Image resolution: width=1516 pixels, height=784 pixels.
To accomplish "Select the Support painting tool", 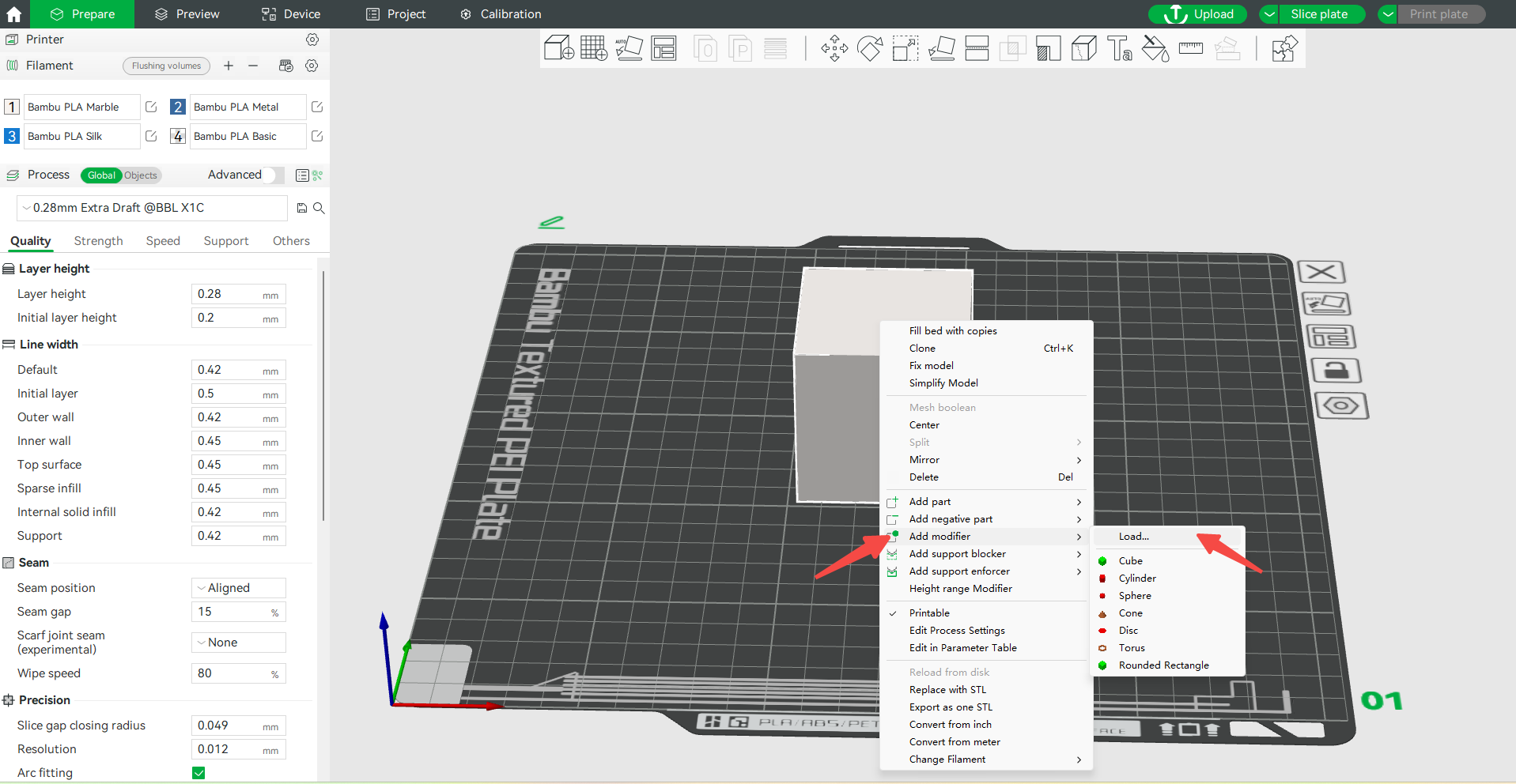I will [x=1048, y=48].
